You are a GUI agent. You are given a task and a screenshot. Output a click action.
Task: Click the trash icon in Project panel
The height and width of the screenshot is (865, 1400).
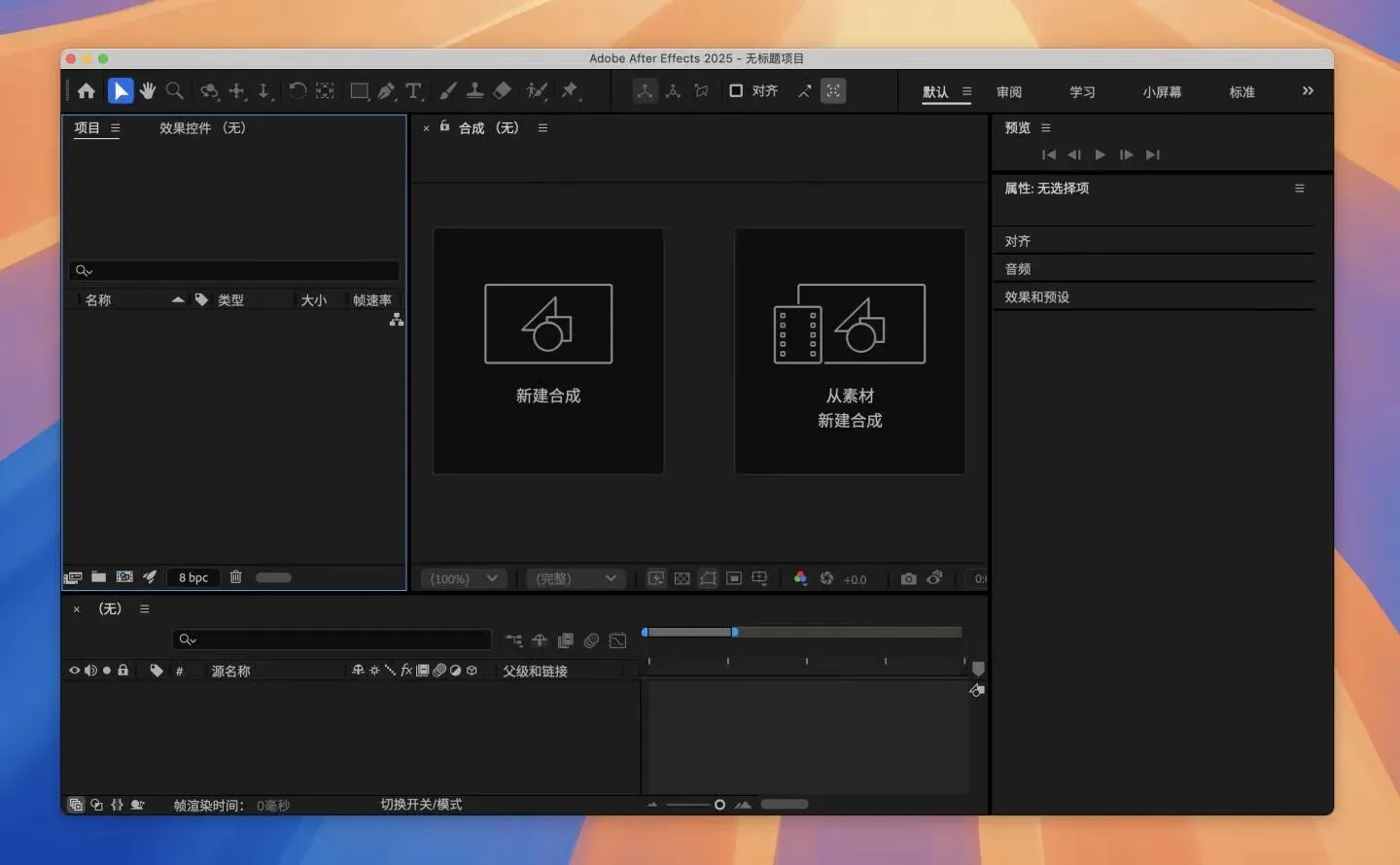(x=235, y=577)
